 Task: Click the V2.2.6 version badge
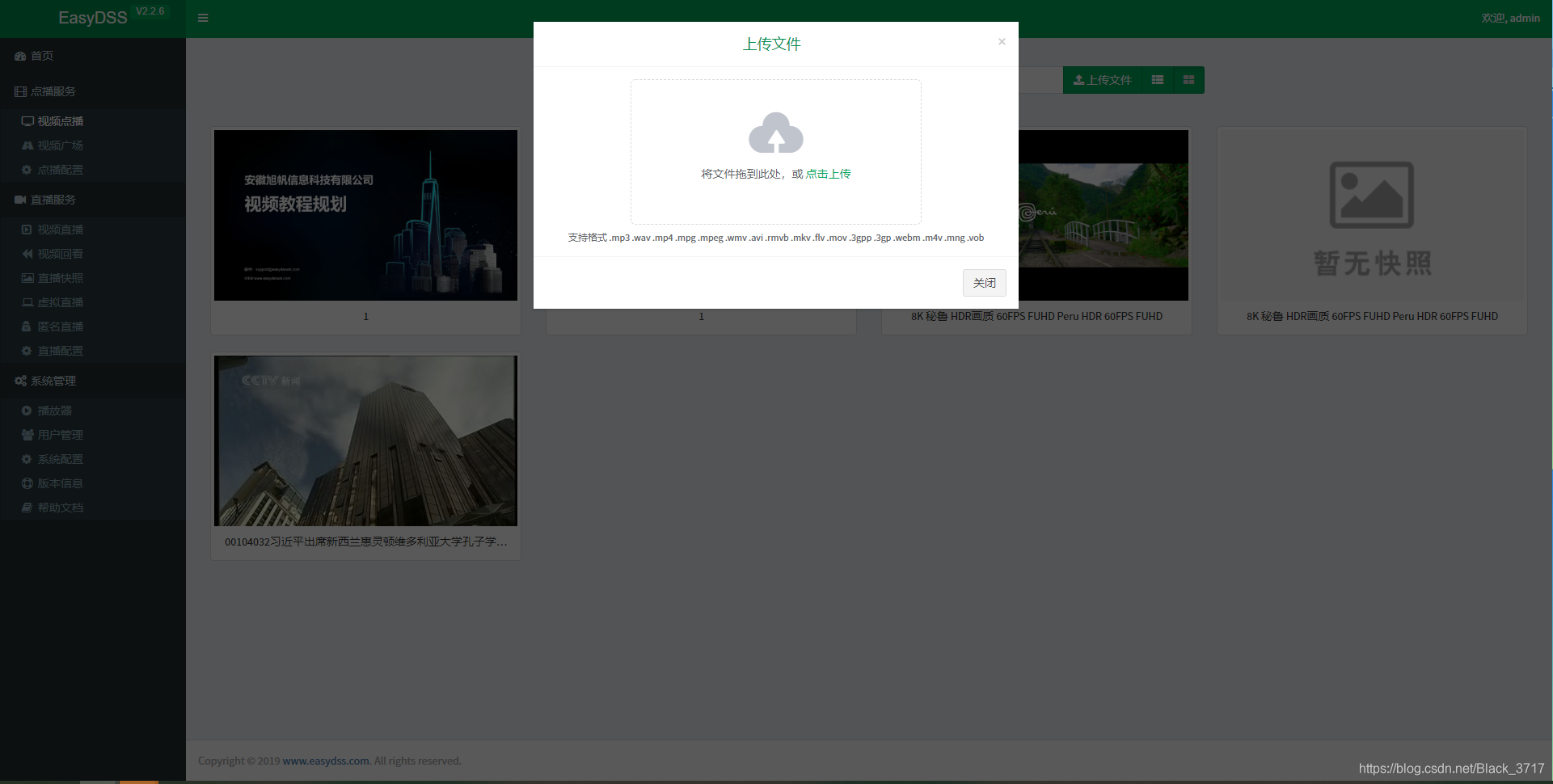150,11
